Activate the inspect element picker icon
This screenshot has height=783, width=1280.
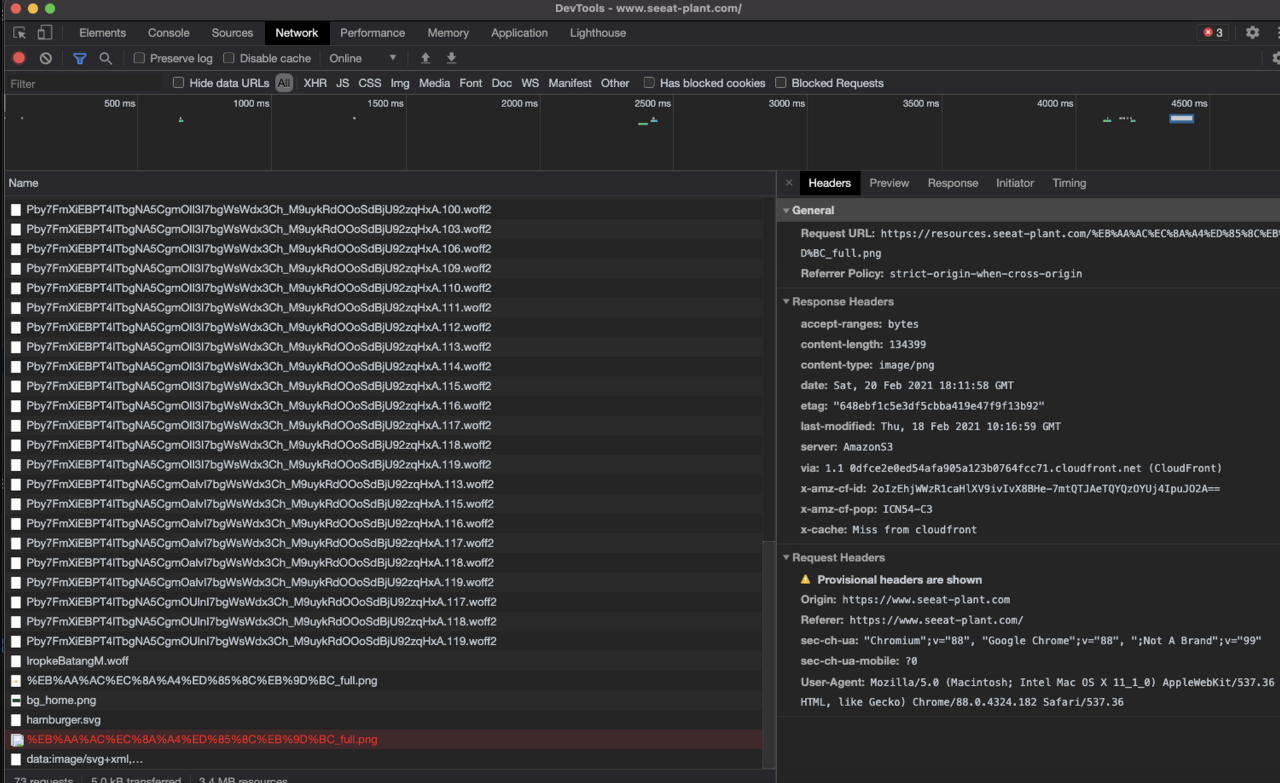[19, 33]
